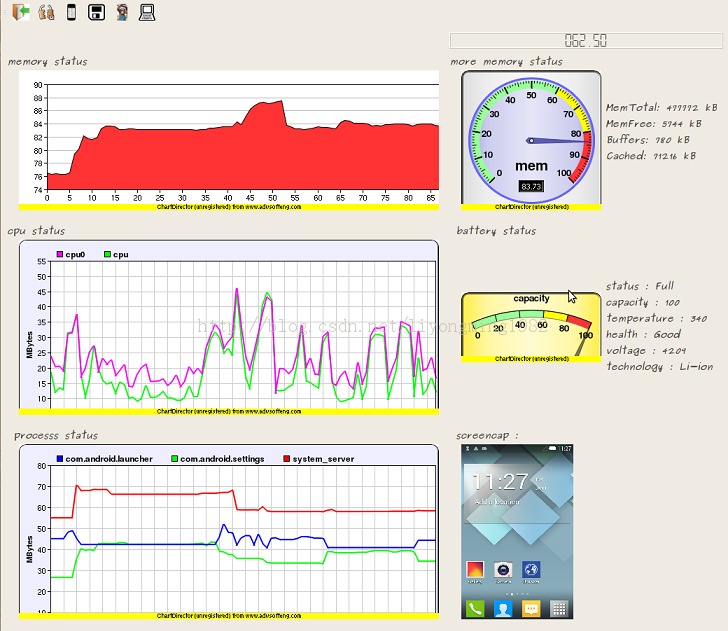Tap the blue Contacts icon in screencap
This screenshot has width=728, height=631.
(503, 608)
